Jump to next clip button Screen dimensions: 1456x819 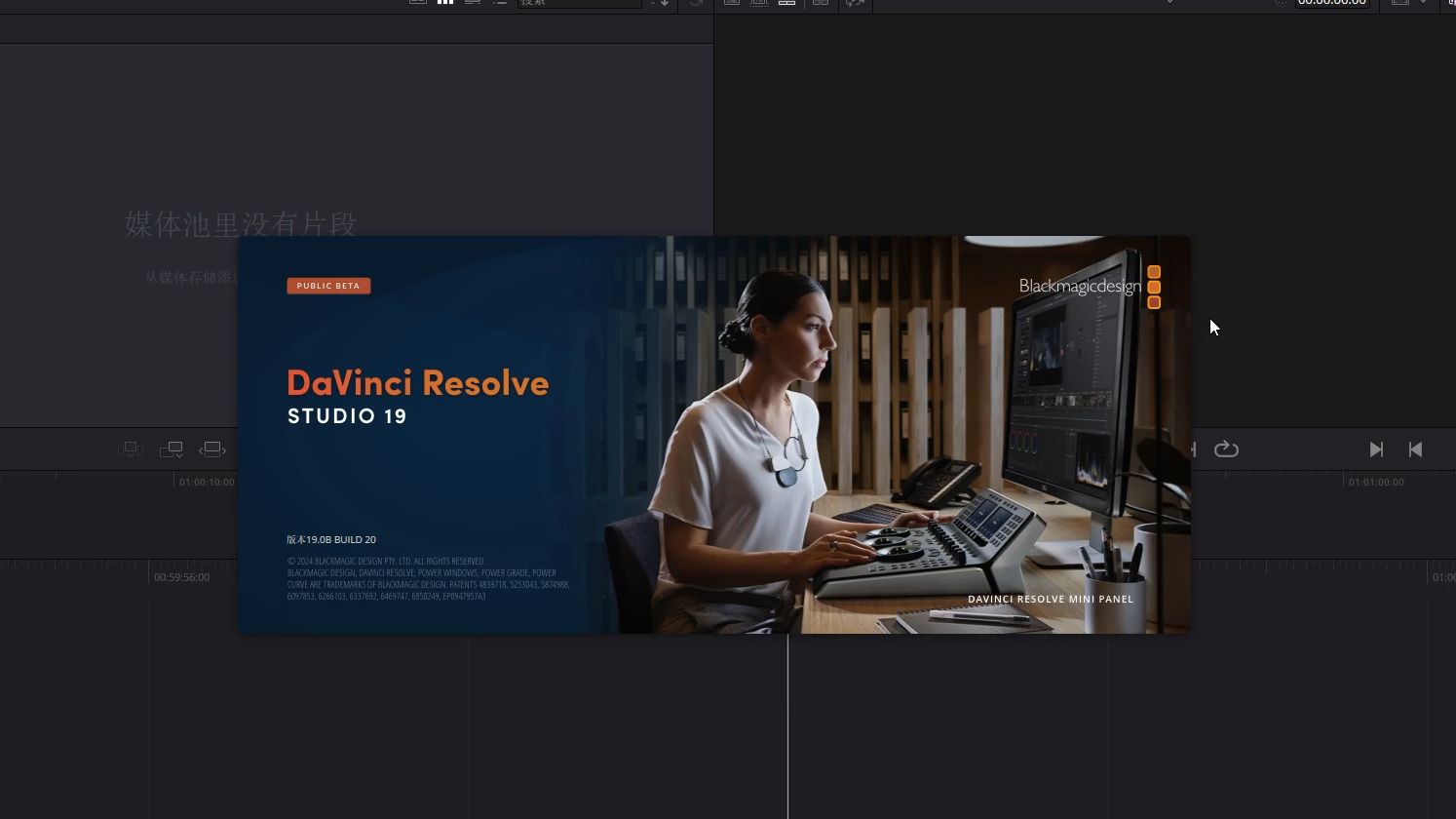(x=1376, y=449)
